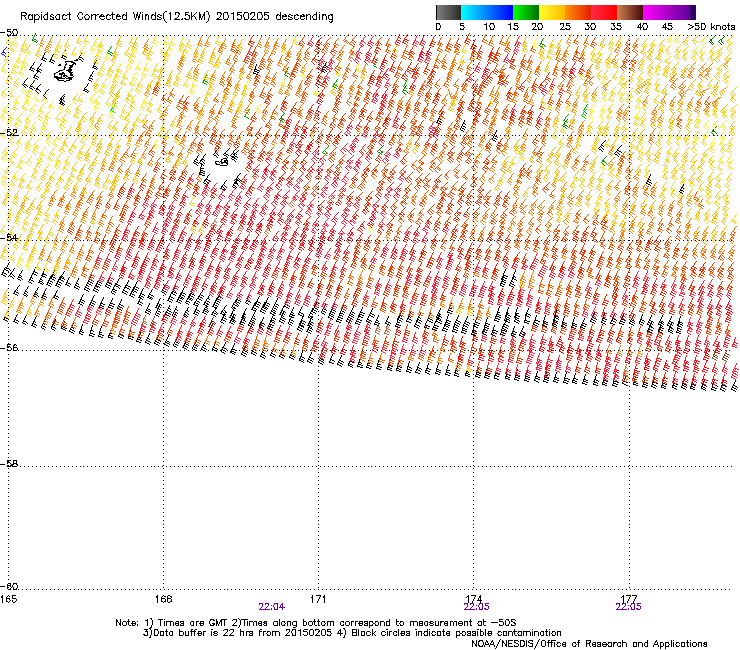Screen dimensions: 740x650
Task: Click the blue wind barb at left edge
Action: pyautogui.click(x=5, y=52)
